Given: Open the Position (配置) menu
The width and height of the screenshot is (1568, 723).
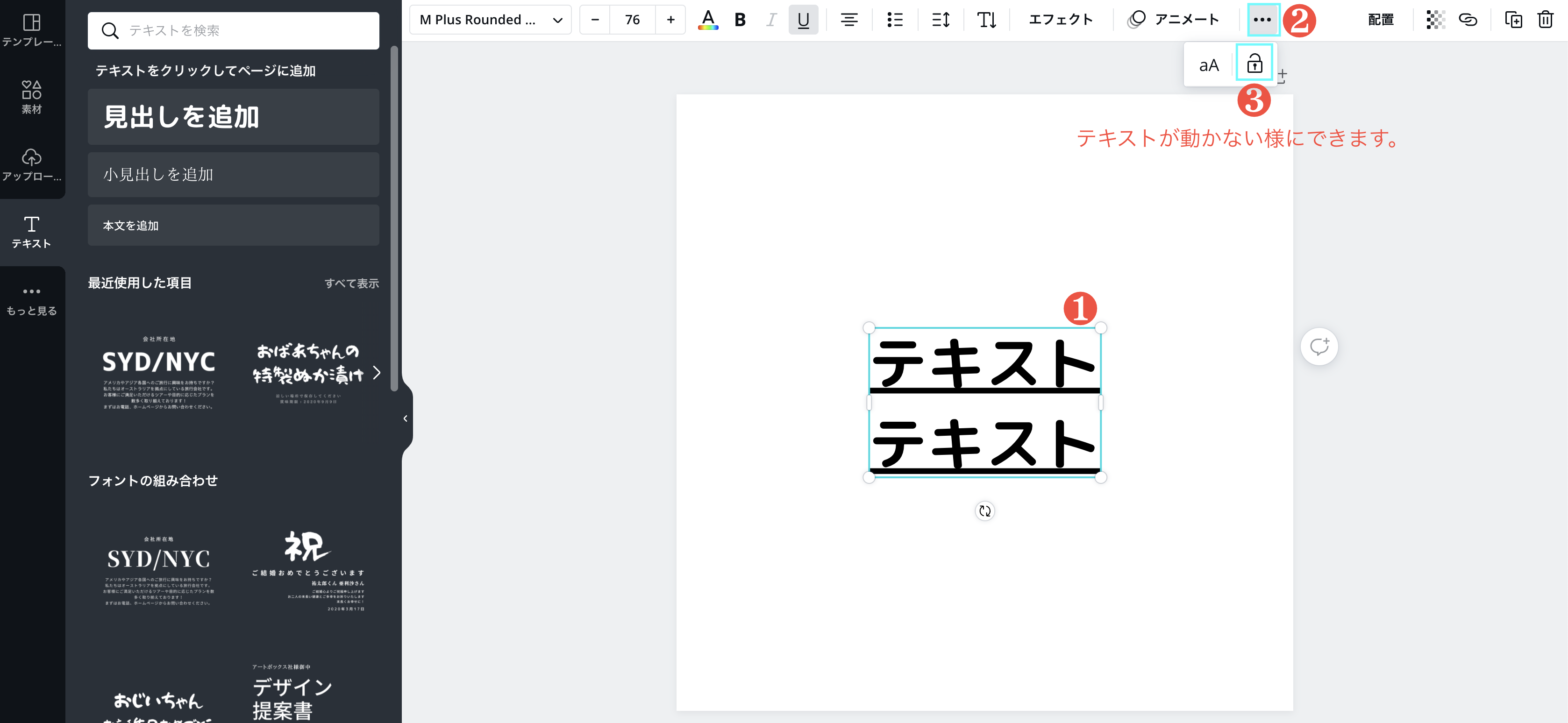Looking at the screenshot, I should tap(1381, 20).
